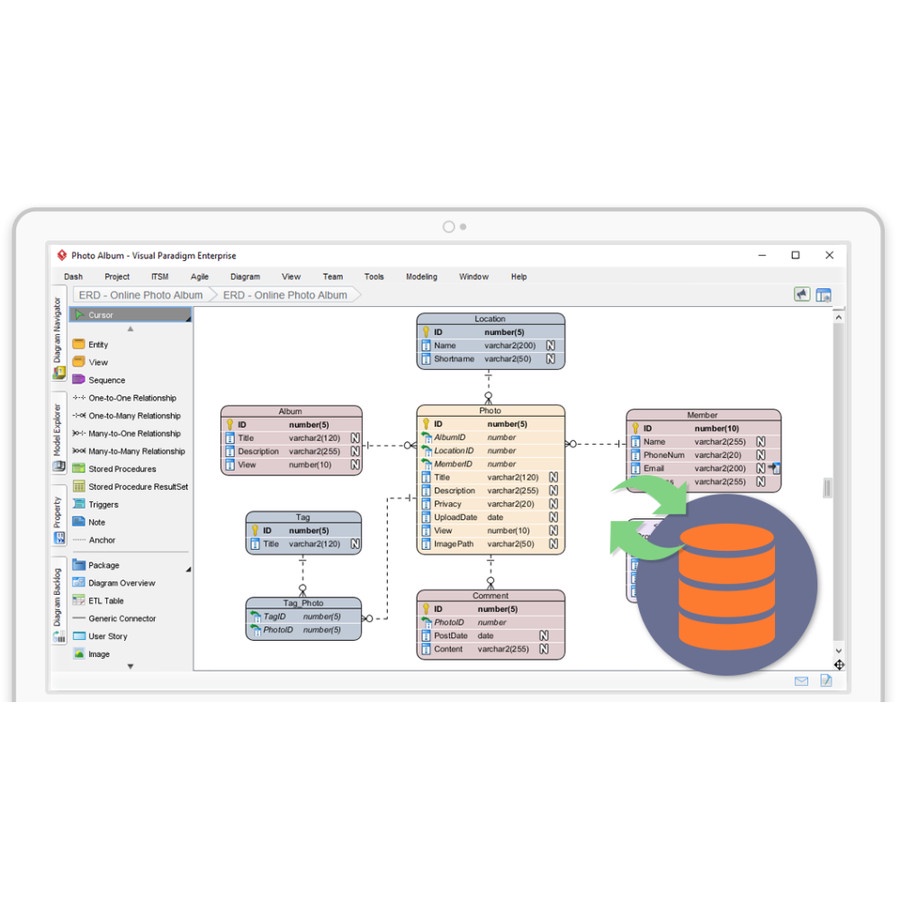Activate the Cursor tool

coord(99,314)
